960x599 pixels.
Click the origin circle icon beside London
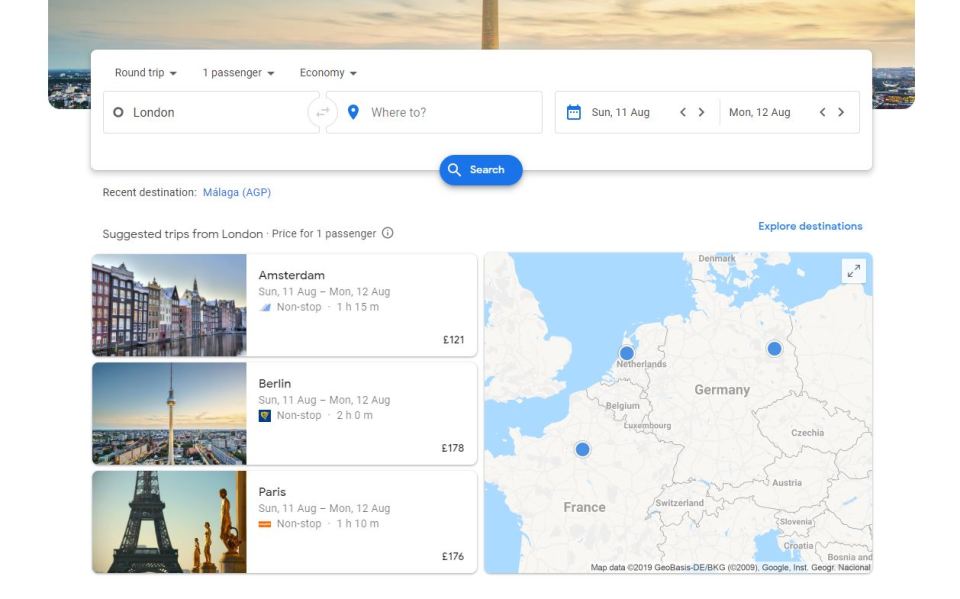click(x=118, y=112)
